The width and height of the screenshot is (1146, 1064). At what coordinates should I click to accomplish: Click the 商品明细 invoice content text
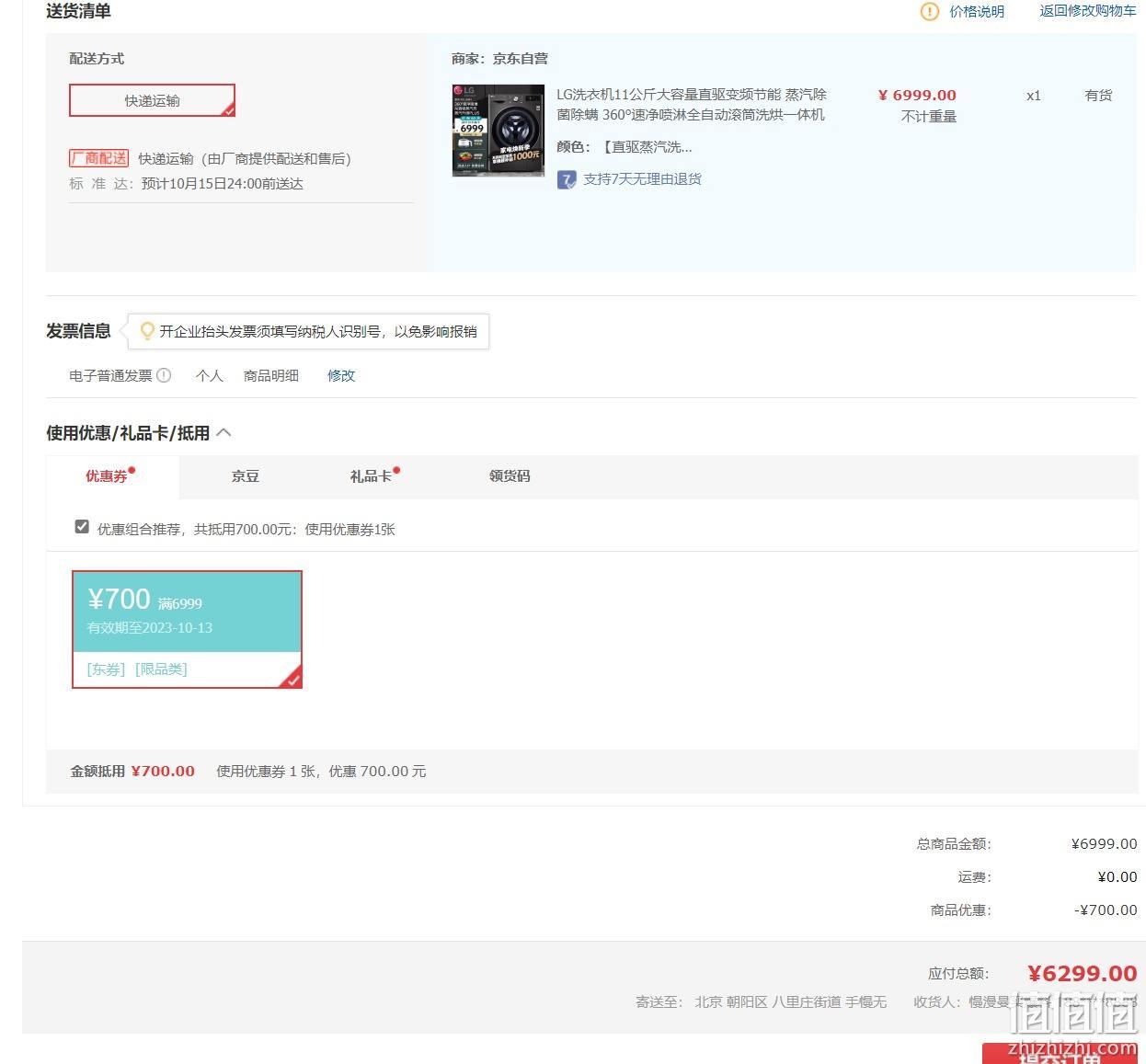click(x=271, y=375)
